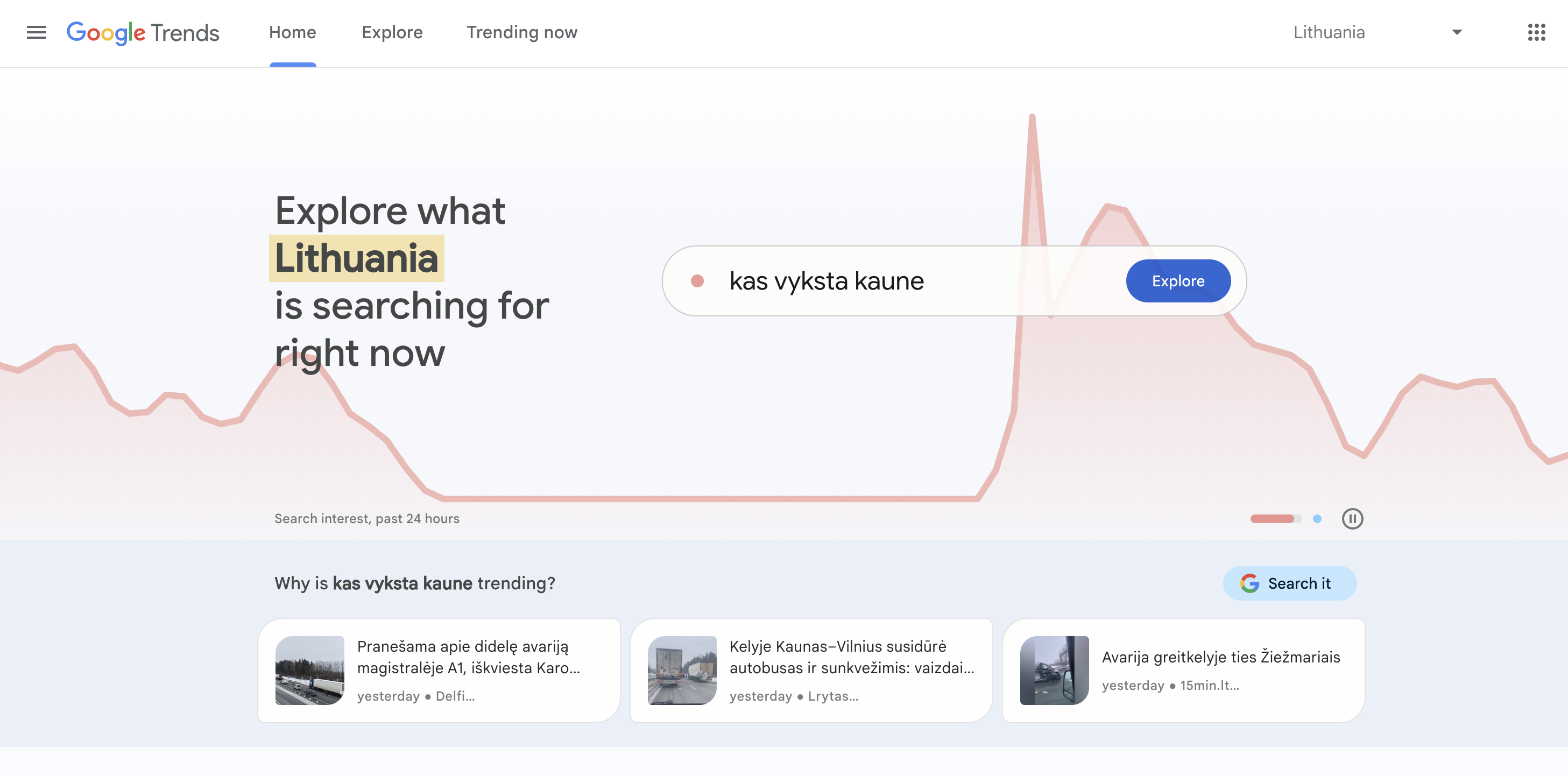Click the truck accident thumbnail on the Delfi card
The image size is (1568, 776).
(x=310, y=669)
